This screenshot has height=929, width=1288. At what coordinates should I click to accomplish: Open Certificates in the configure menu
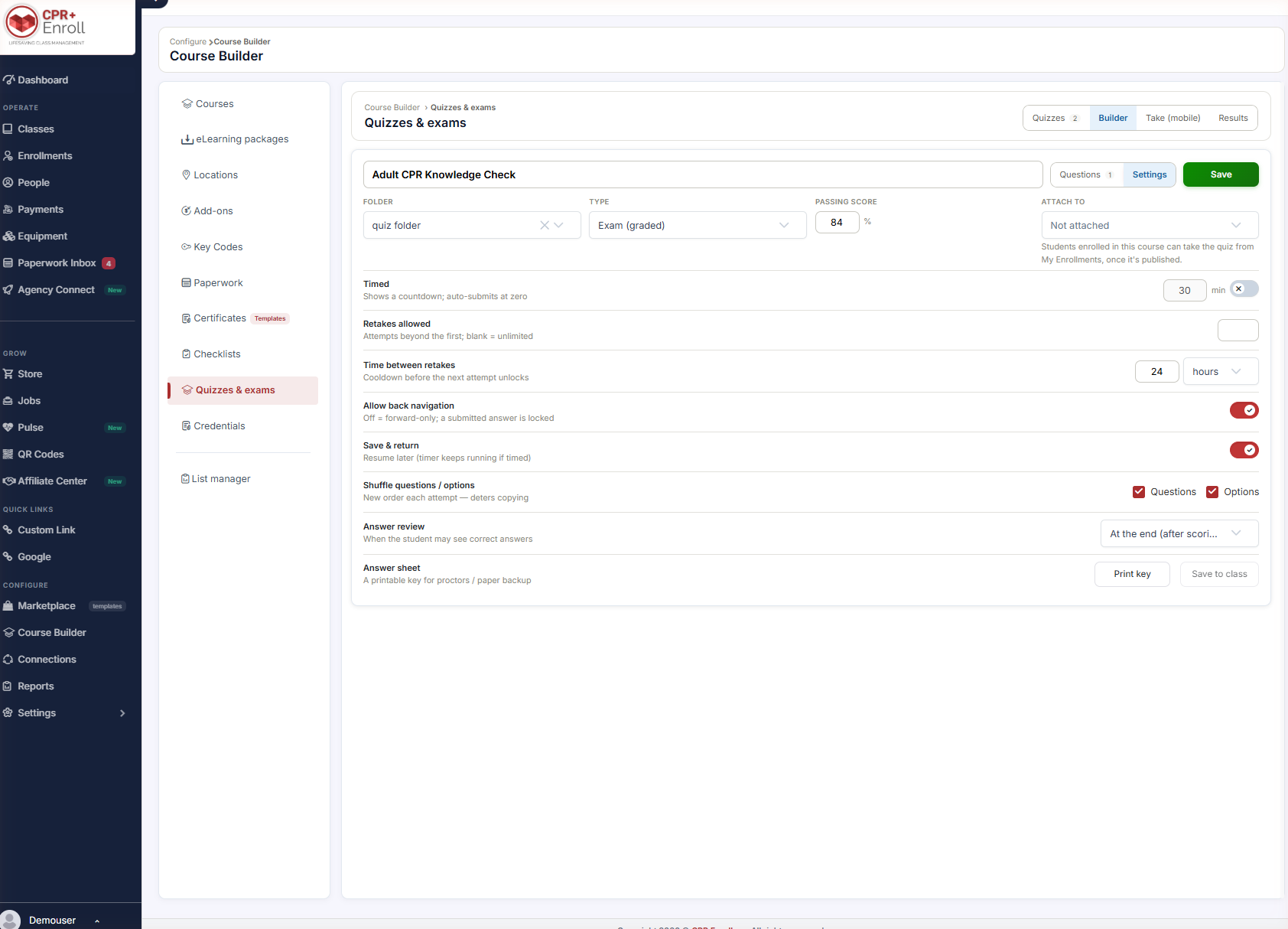242,318
